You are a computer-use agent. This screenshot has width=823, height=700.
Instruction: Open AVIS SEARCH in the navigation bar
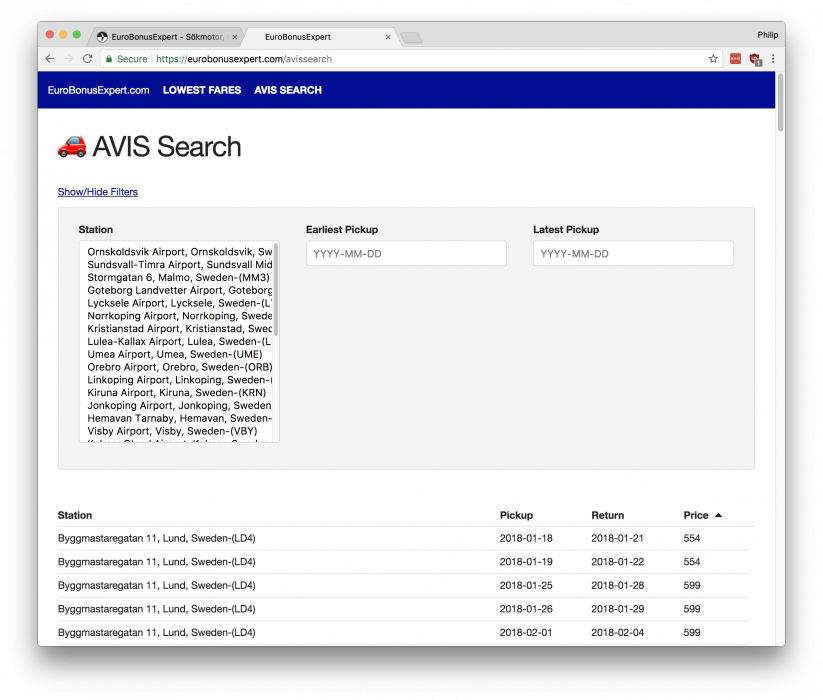coord(288,90)
